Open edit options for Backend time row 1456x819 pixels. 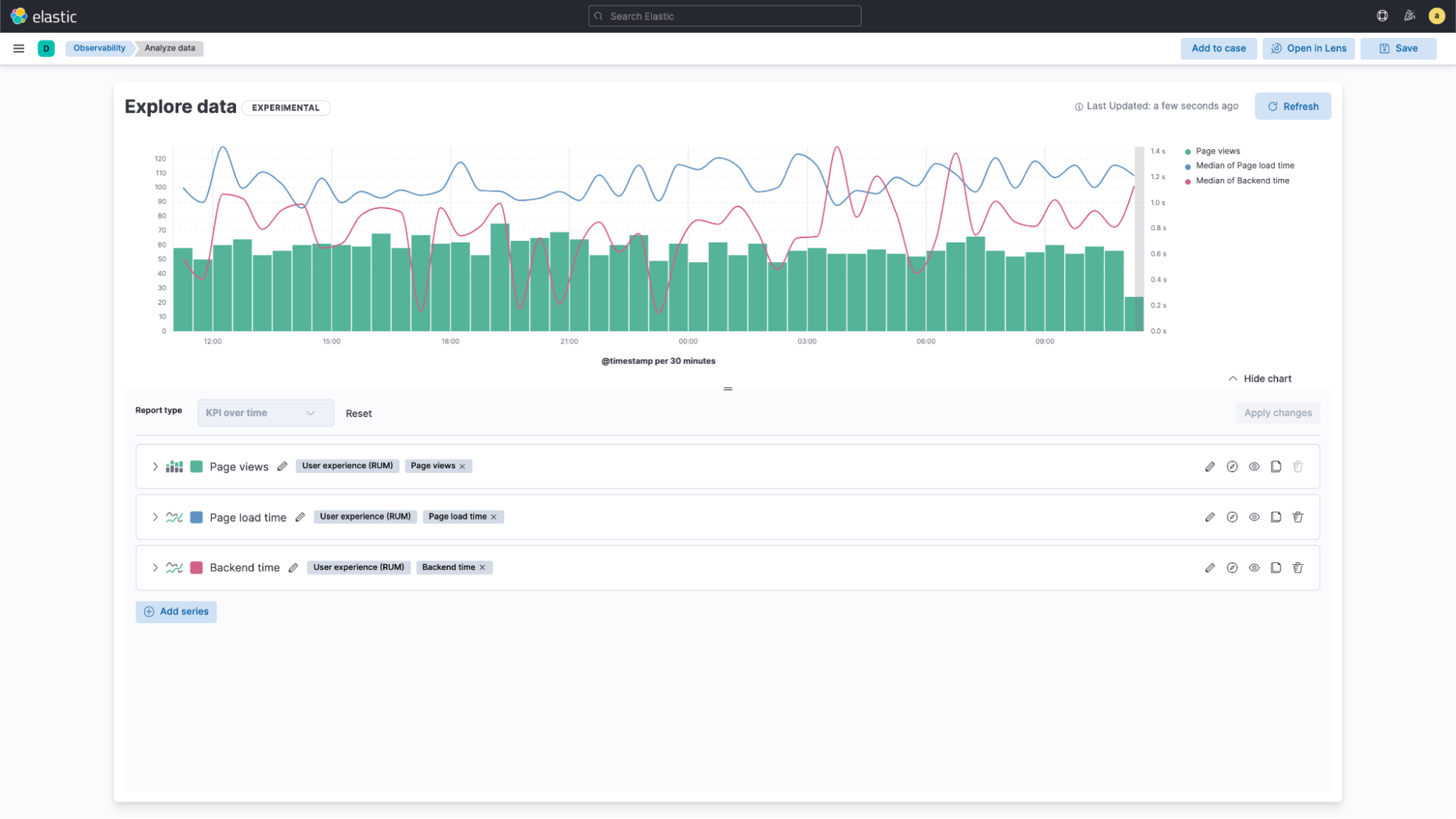[x=1210, y=568]
